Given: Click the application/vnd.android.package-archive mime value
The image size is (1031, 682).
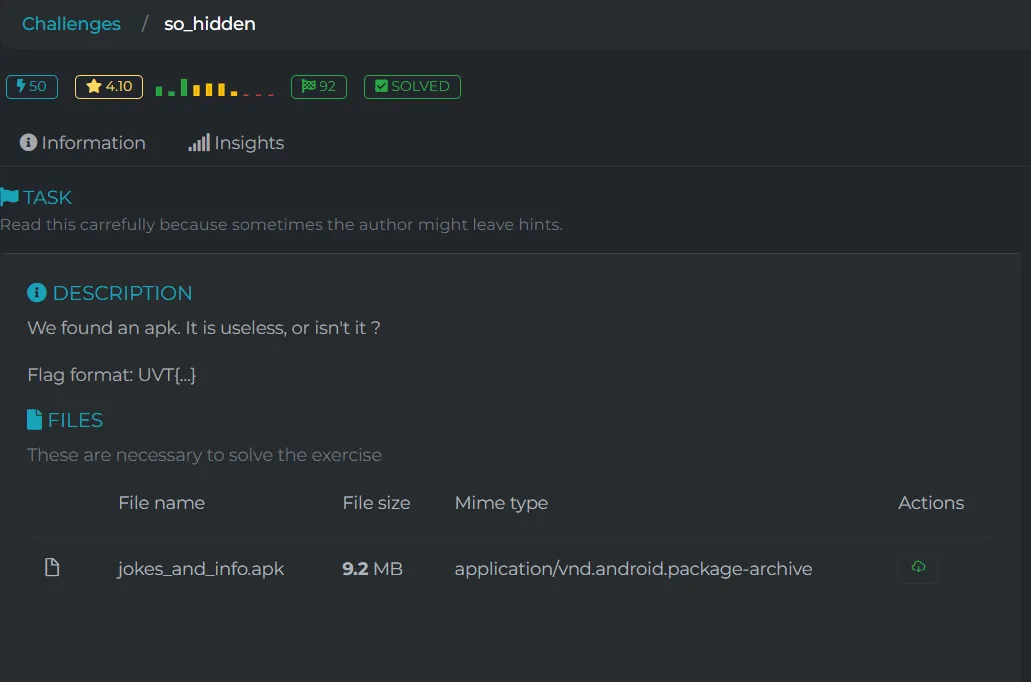Looking at the screenshot, I should click(633, 568).
